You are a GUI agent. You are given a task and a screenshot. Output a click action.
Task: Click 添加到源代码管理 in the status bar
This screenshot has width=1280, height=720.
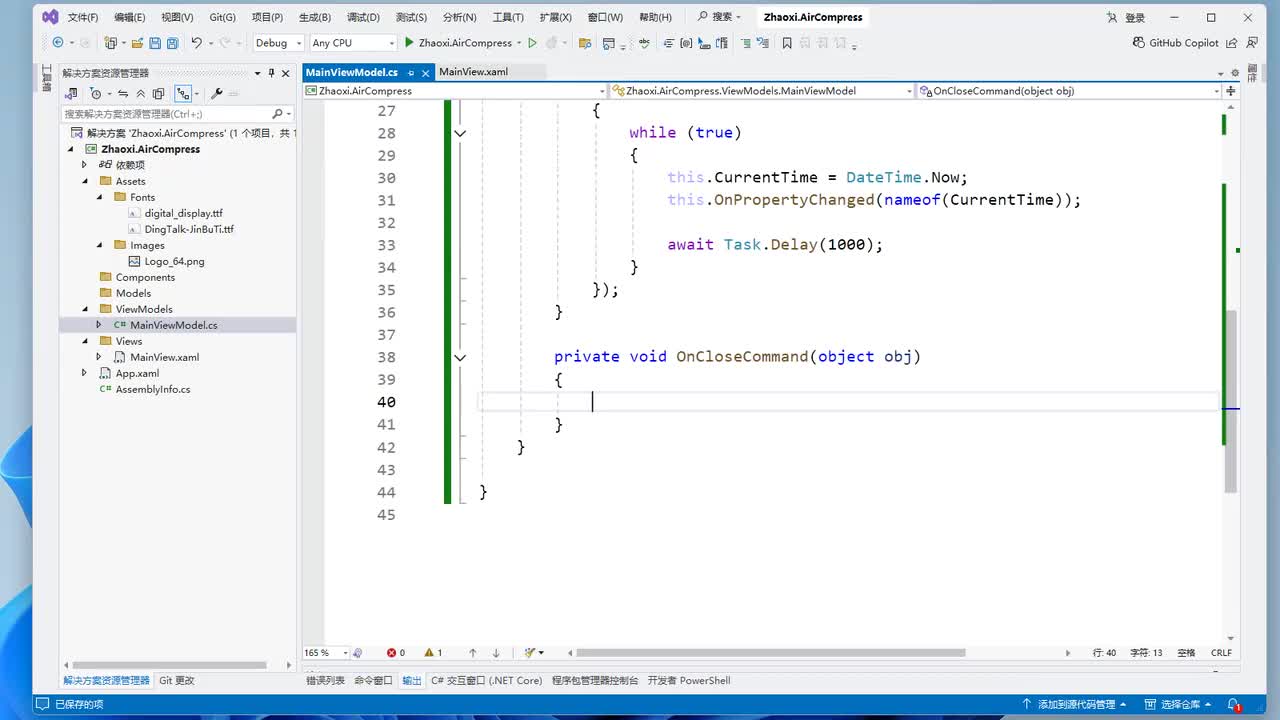point(1075,704)
